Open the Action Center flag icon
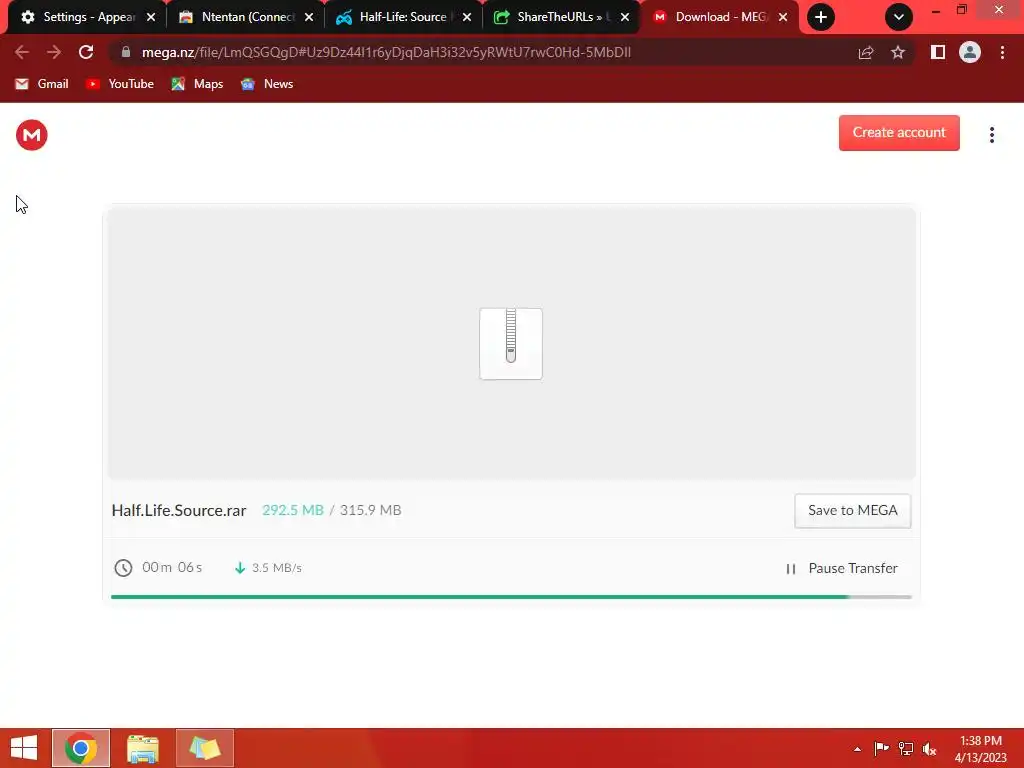The width and height of the screenshot is (1024, 768). tap(881, 748)
